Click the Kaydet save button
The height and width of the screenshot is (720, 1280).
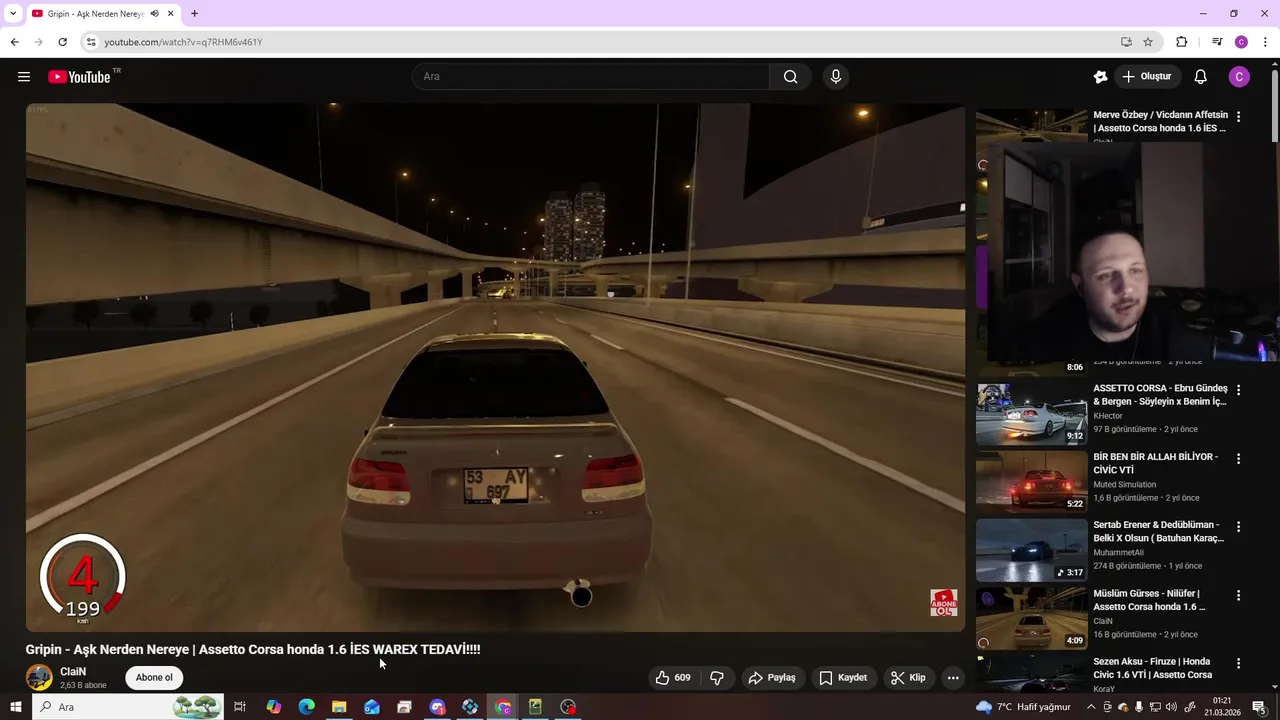[843, 678]
